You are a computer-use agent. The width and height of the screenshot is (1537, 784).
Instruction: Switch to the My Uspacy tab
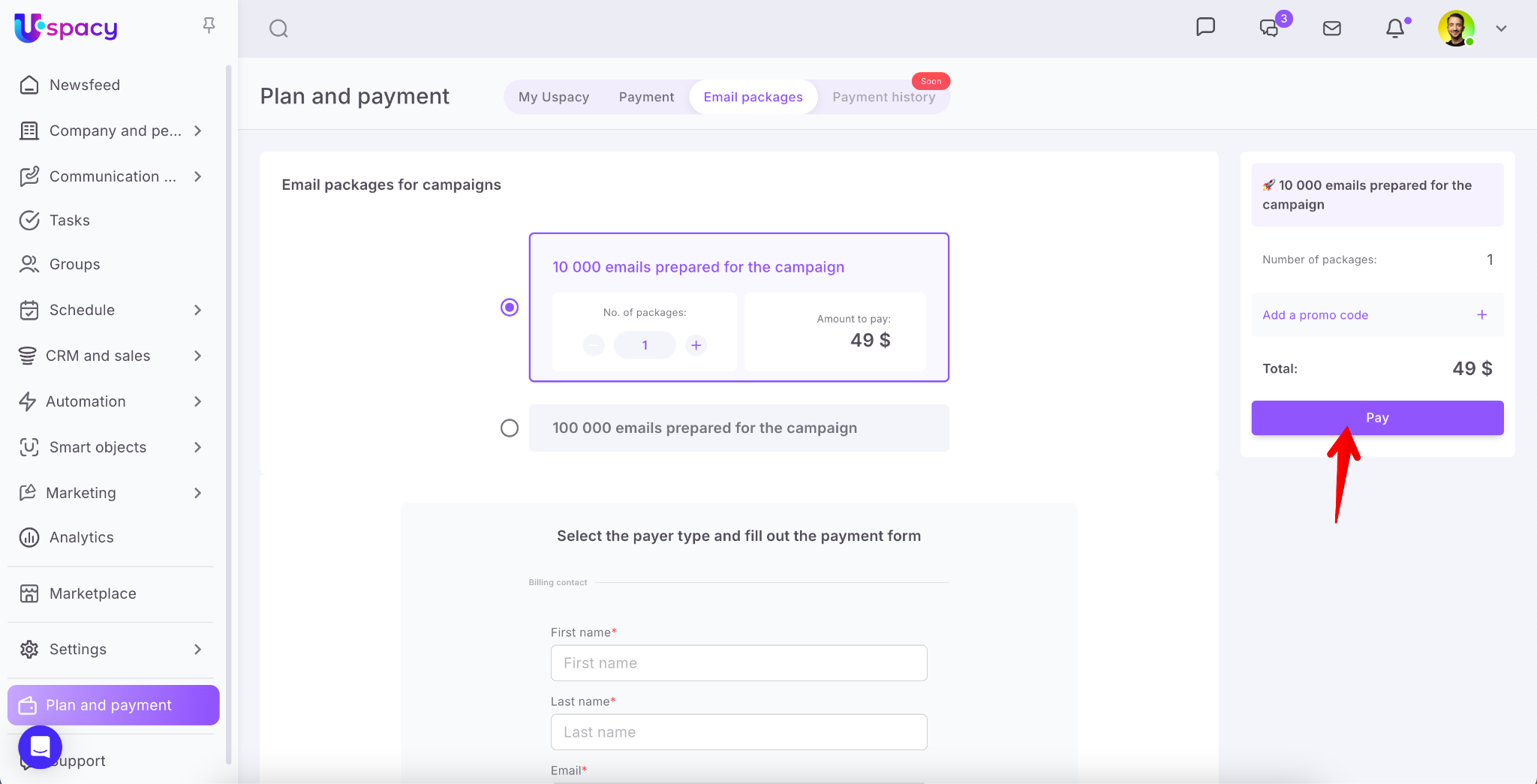553,97
